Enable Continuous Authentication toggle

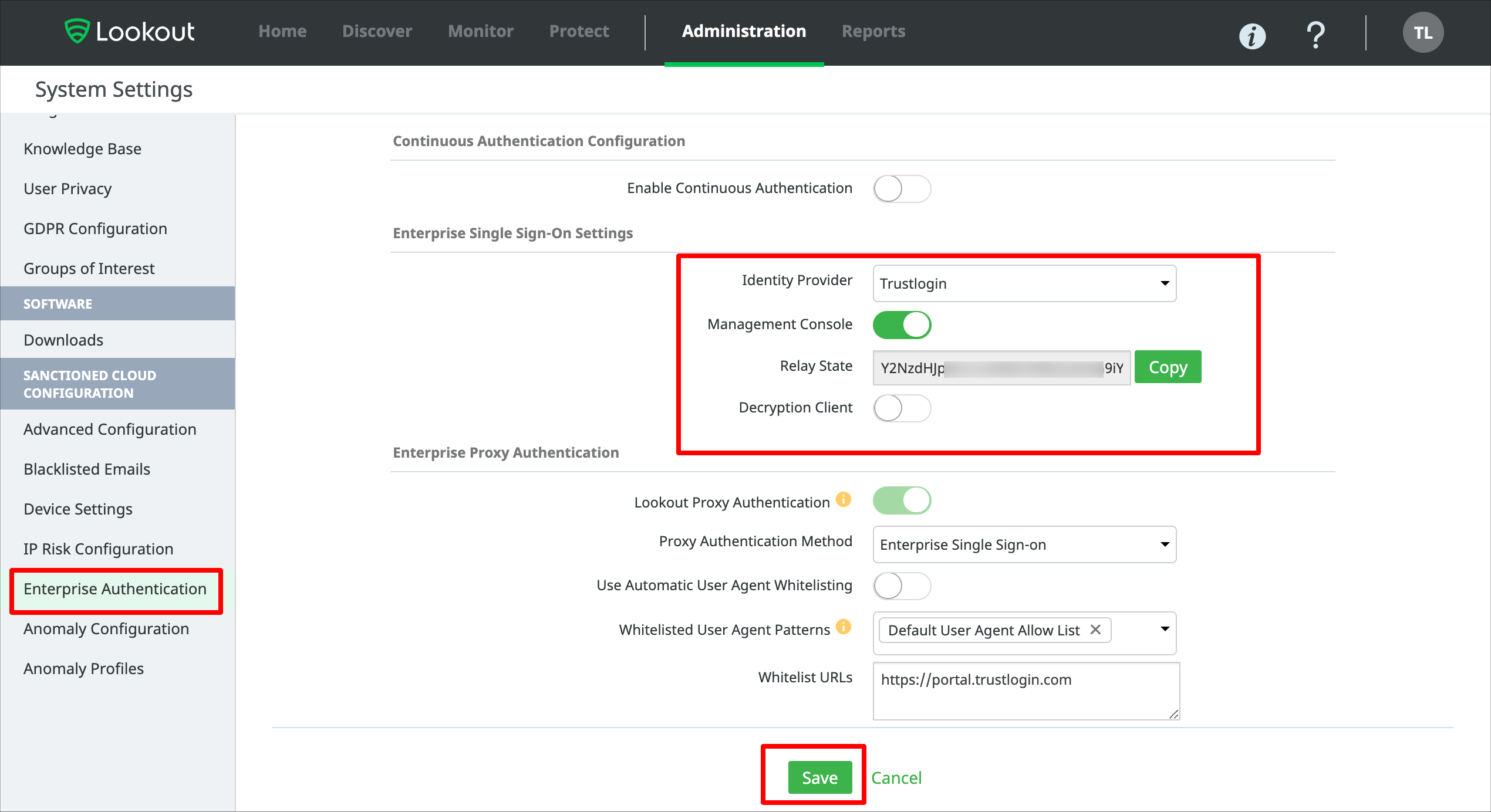(902, 189)
